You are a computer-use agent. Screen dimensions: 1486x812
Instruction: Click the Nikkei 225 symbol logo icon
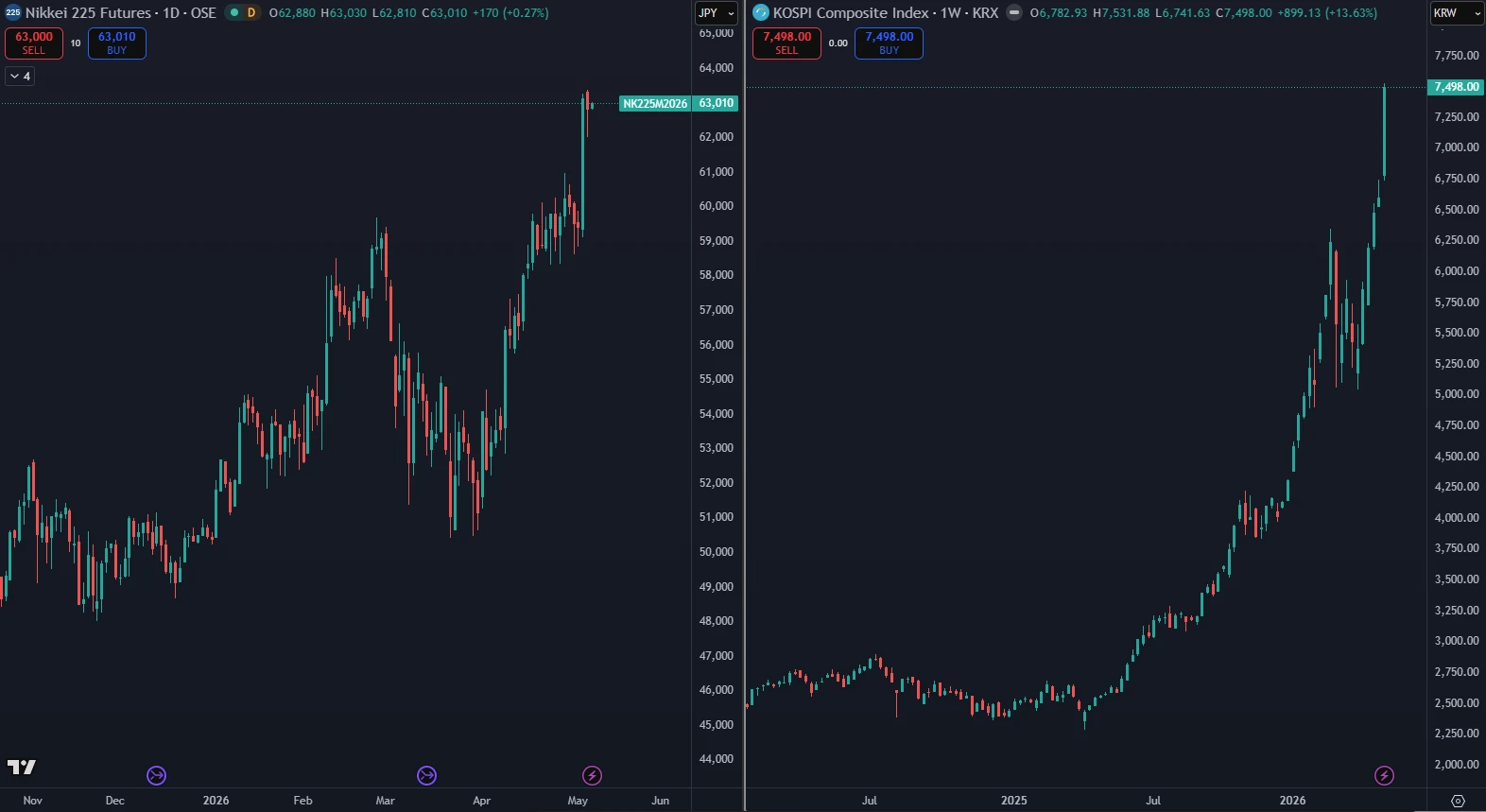click(x=12, y=12)
